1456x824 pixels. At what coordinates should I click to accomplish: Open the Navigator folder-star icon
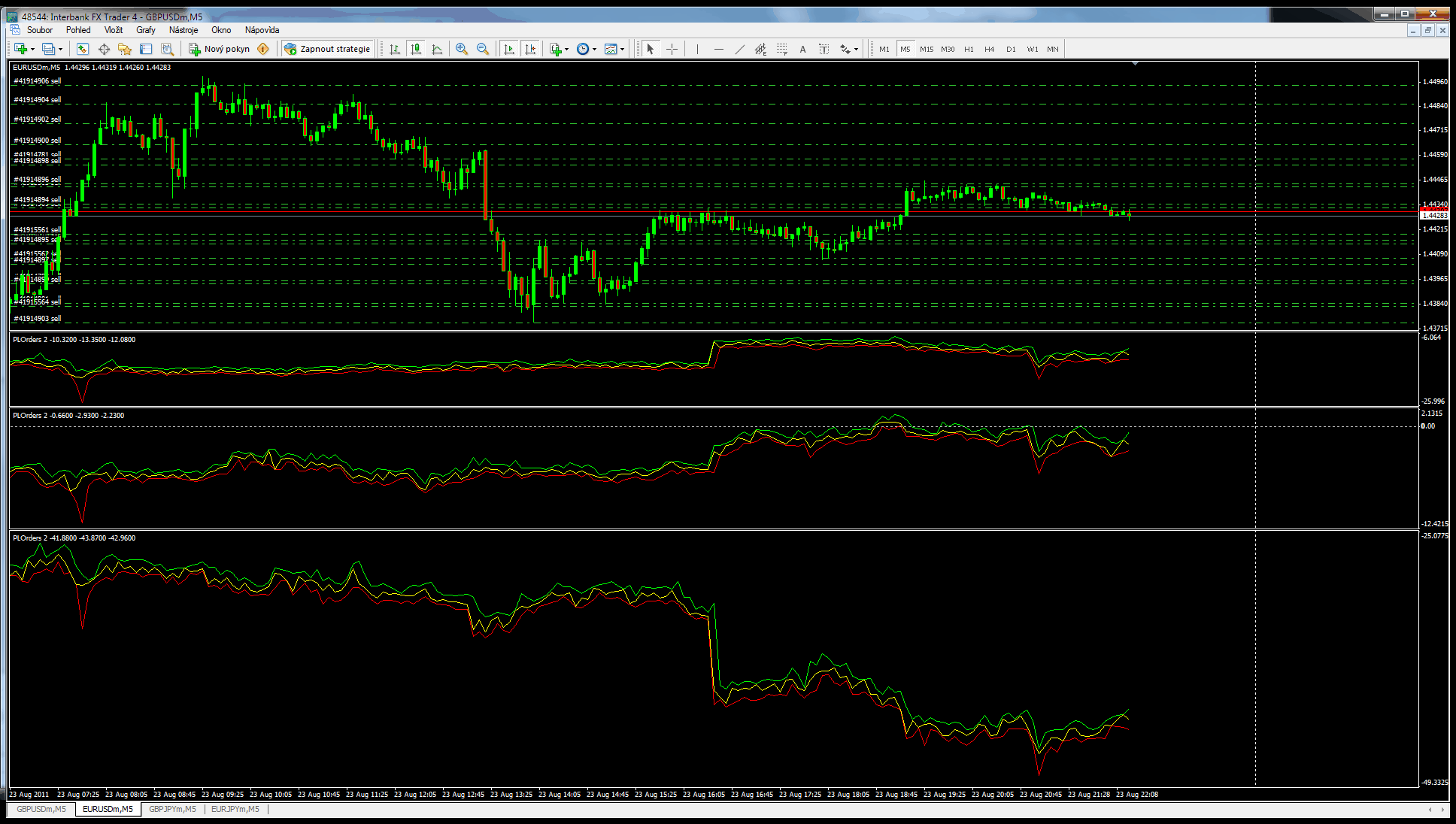(125, 49)
